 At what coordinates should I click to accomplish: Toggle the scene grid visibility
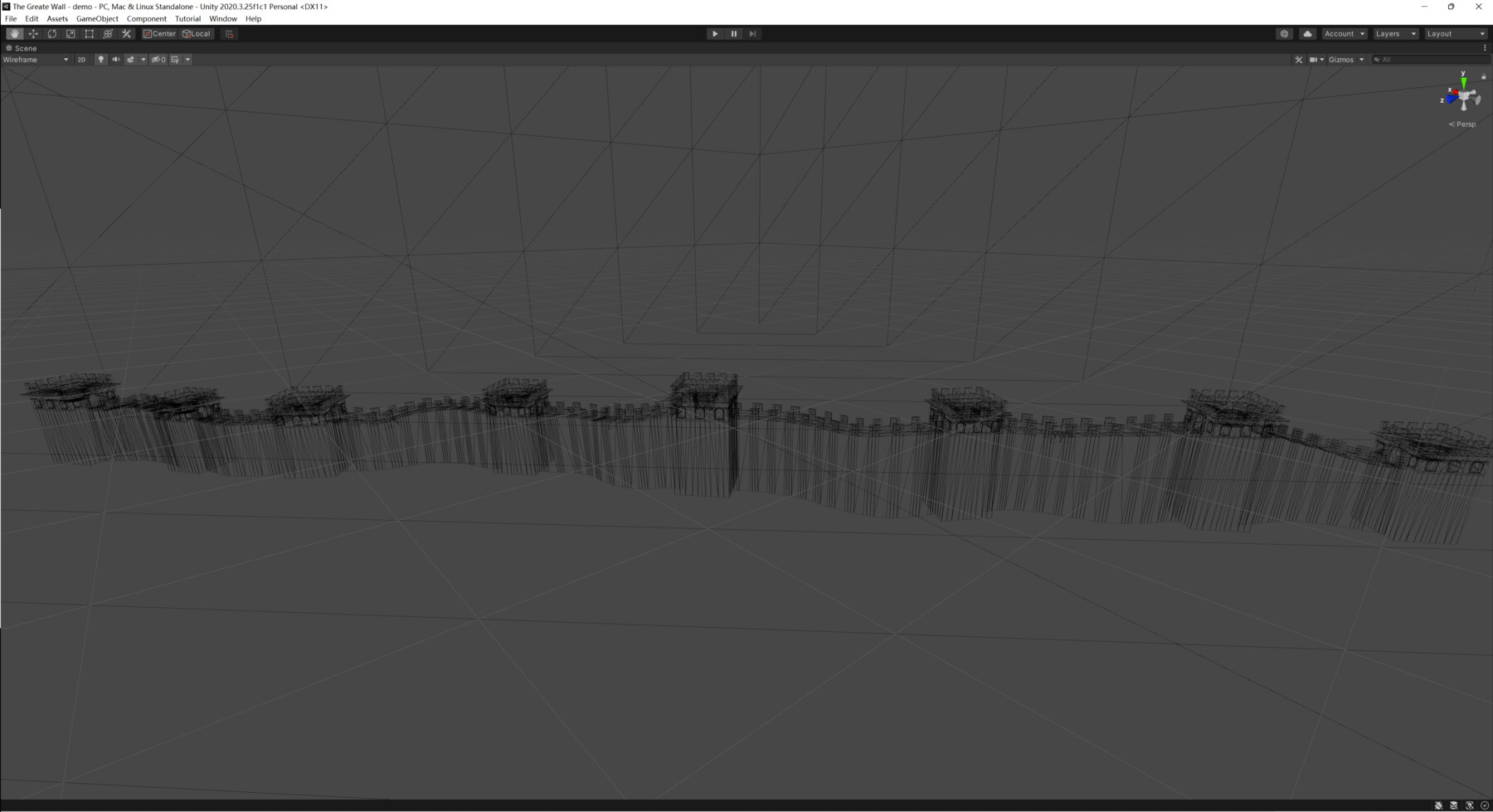[175, 60]
